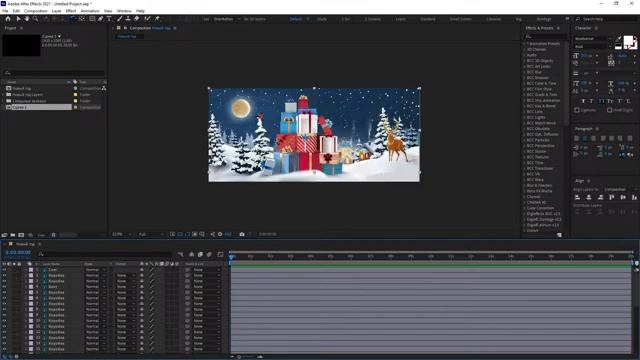
Task: Create a new composition from Project panel
Action: (21, 235)
